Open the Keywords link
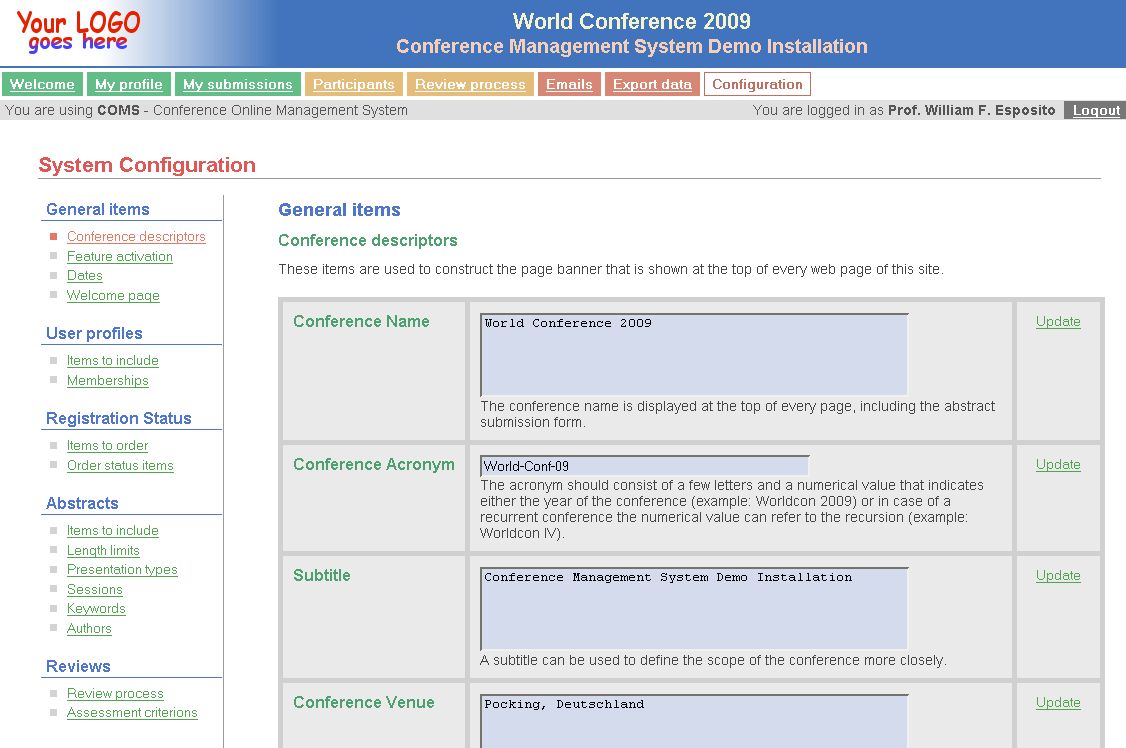Image resolution: width=1126 pixels, height=748 pixels. tap(96, 609)
